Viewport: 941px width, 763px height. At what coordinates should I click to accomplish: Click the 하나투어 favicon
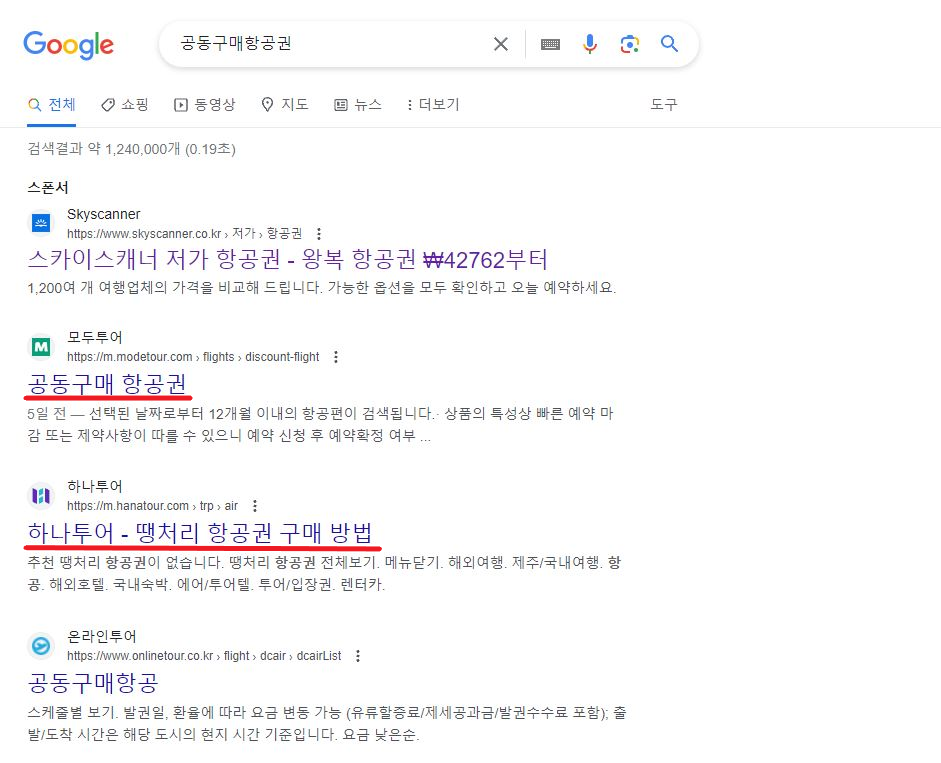coord(41,496)
